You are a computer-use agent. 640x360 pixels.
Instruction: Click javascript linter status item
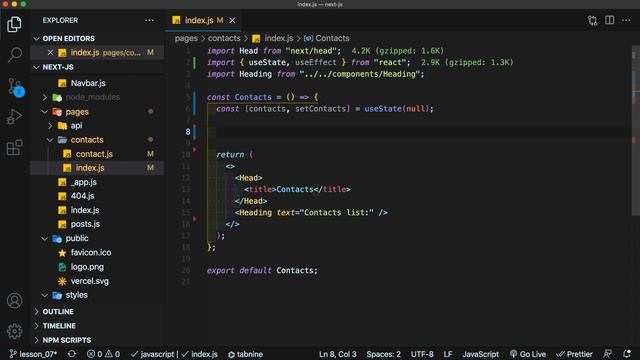(153, 354)
